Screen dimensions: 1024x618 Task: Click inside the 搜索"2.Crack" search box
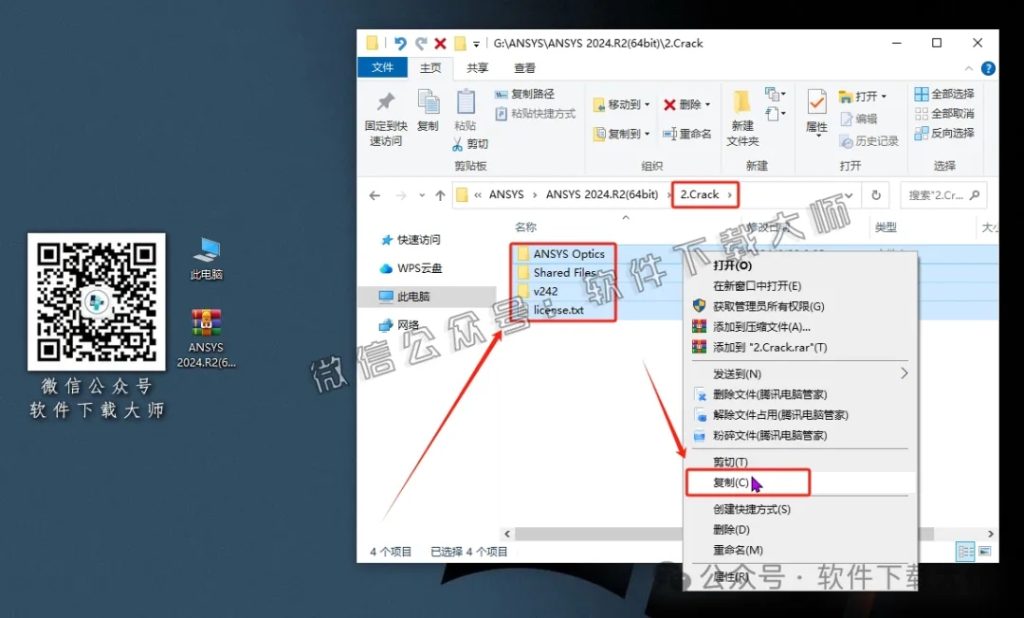[x=937, y=195]
